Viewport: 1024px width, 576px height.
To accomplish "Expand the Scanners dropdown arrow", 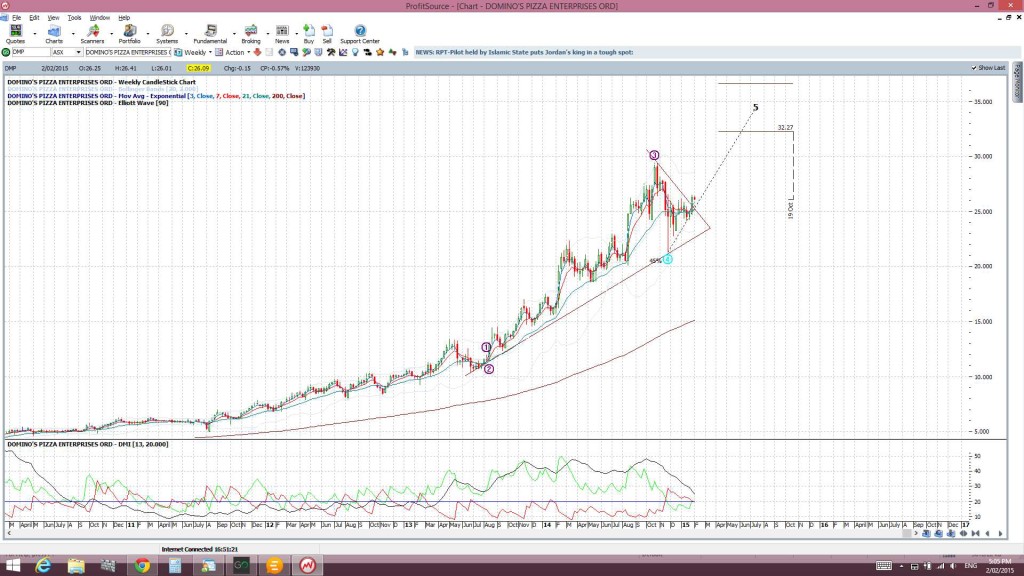I will tap(111, 33).
